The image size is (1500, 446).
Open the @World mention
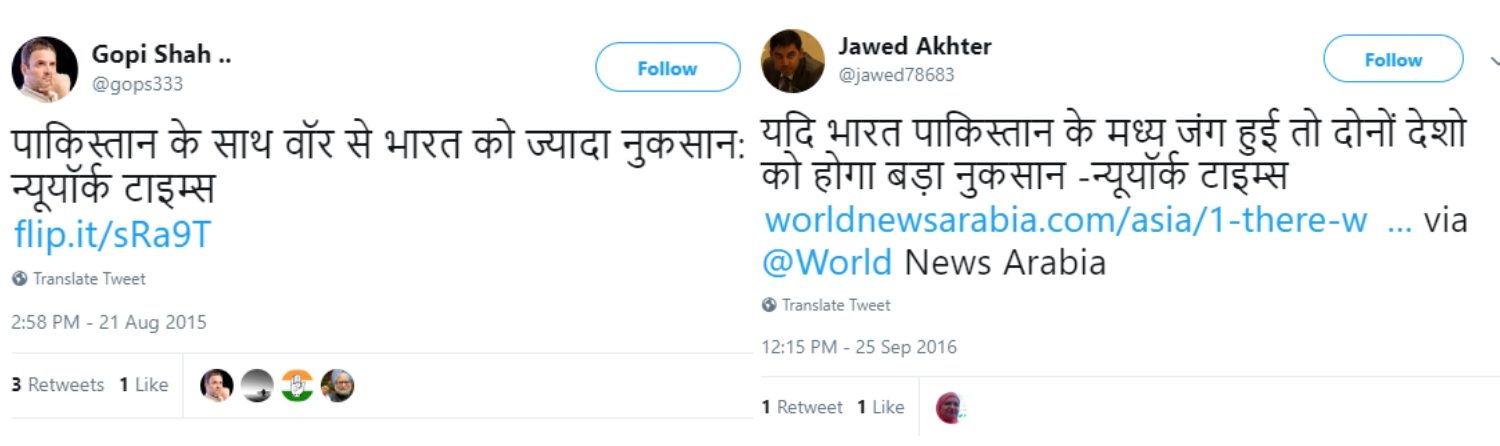827,262
